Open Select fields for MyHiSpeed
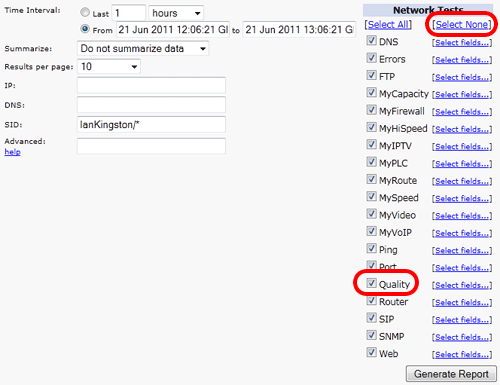 (x=462, y=129)
